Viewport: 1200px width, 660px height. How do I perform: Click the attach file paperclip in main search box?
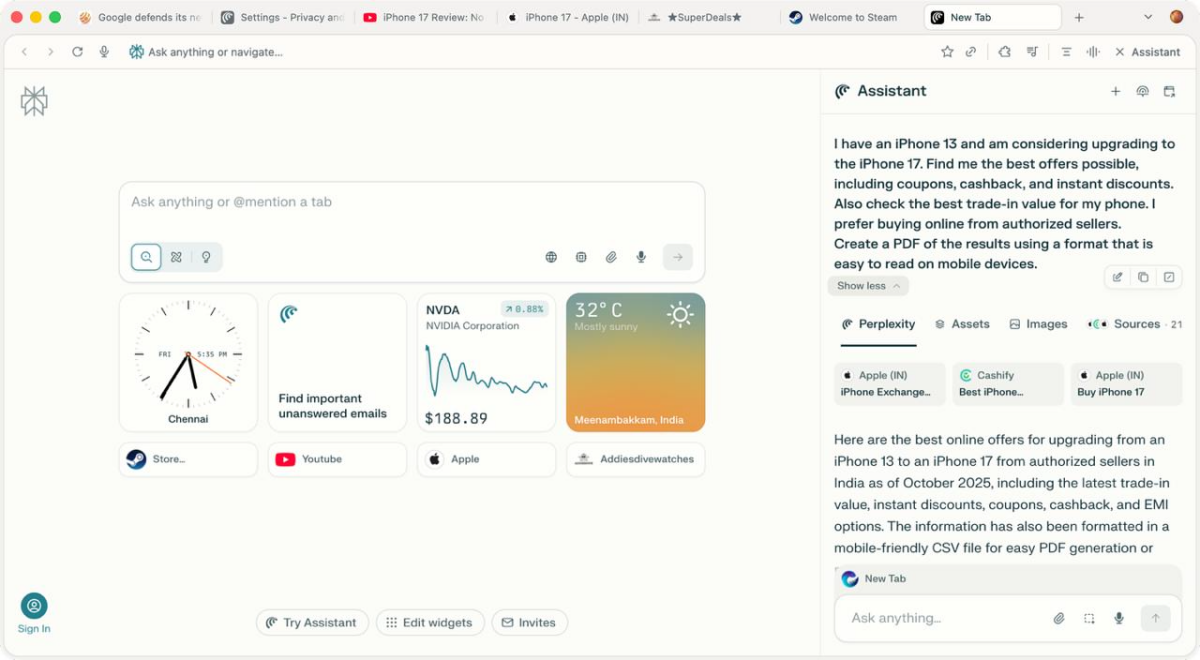(x=611, y=257)
